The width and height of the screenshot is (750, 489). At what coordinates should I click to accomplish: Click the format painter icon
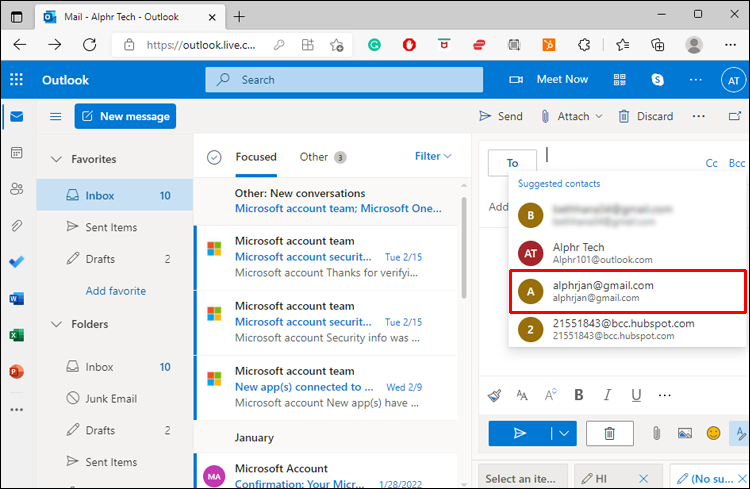point(495,395)
